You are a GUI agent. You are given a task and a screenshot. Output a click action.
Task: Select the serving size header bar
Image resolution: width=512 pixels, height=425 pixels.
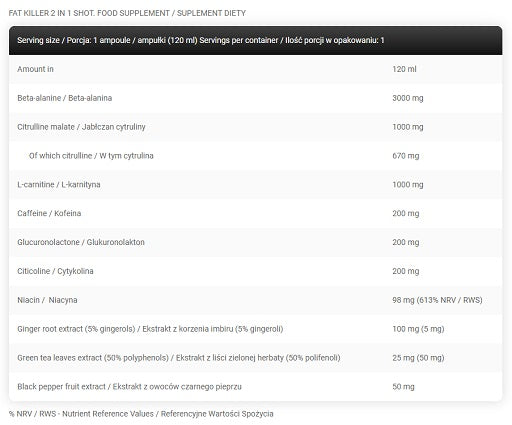click(256, 40)
